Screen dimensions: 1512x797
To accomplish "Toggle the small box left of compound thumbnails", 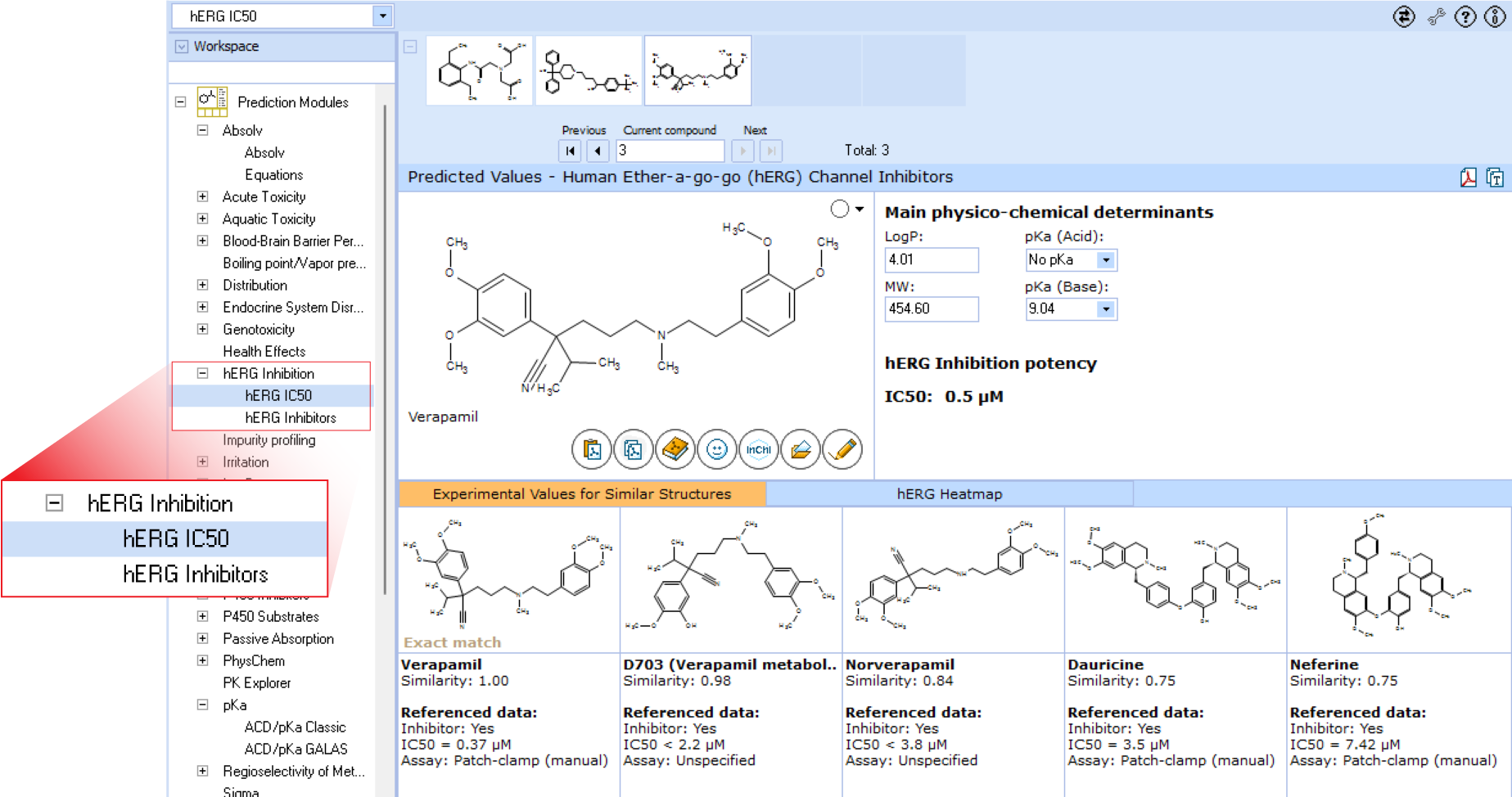I will pos(410,47).
